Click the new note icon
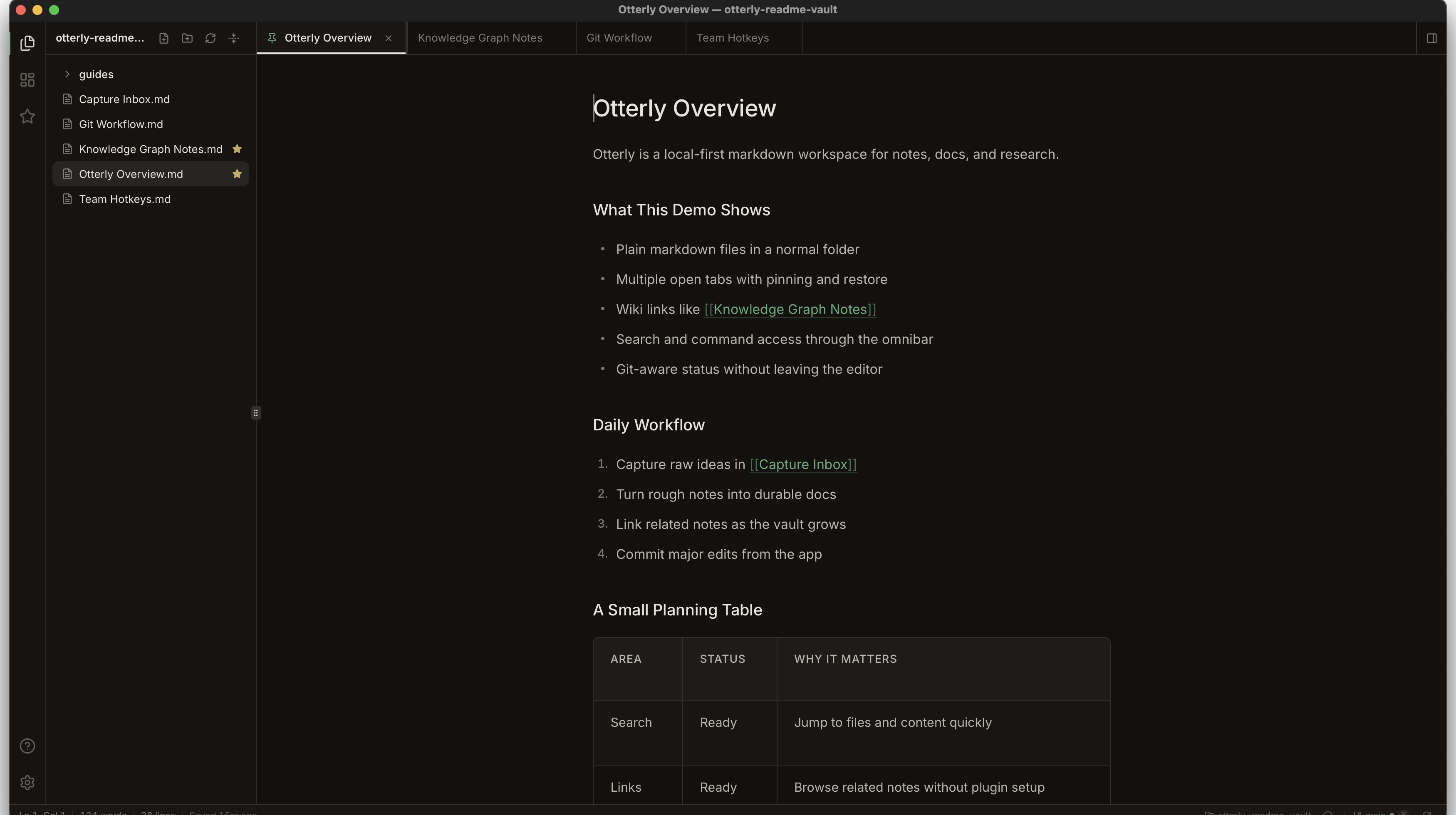This screenshot has width=1456, height=815. [164, 38]
